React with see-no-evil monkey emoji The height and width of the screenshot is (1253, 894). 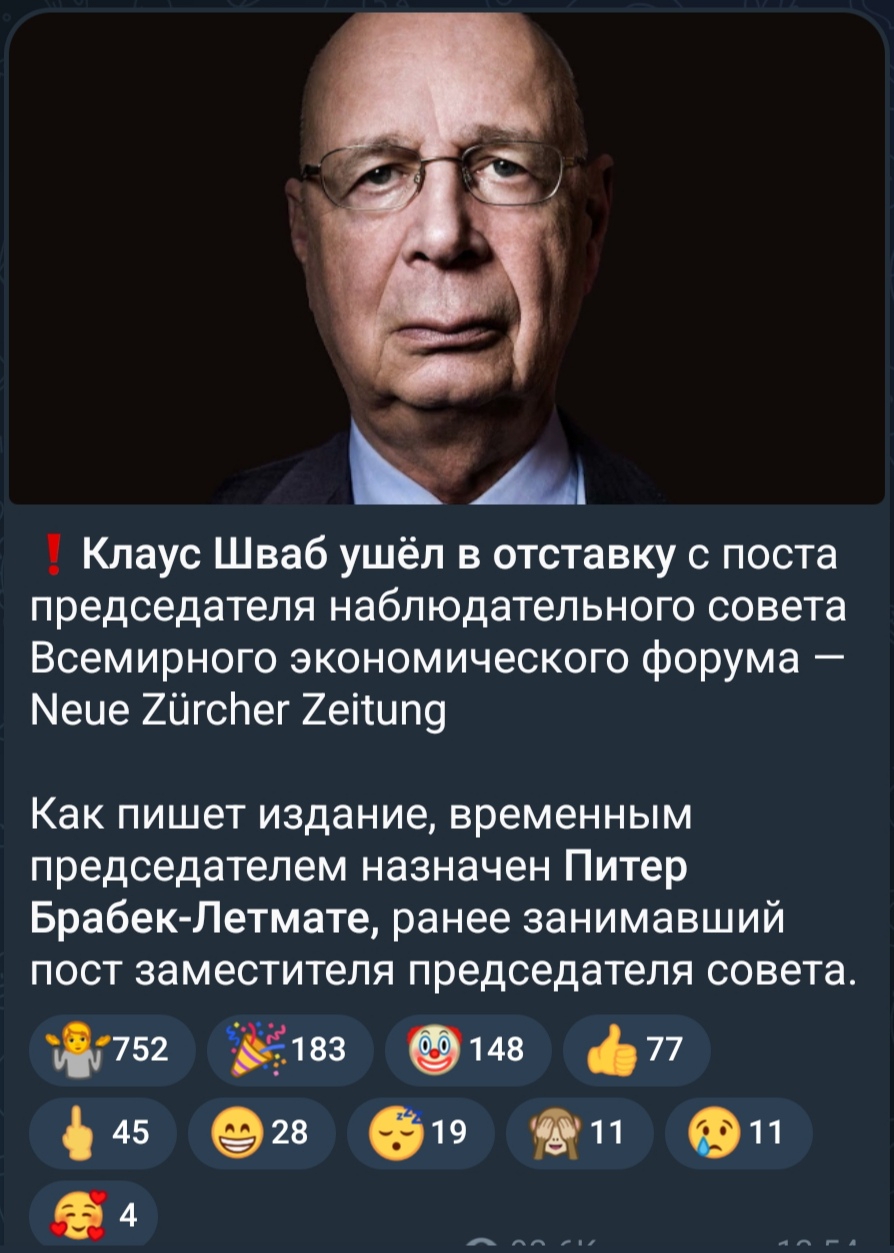[x=579, y=1132]
